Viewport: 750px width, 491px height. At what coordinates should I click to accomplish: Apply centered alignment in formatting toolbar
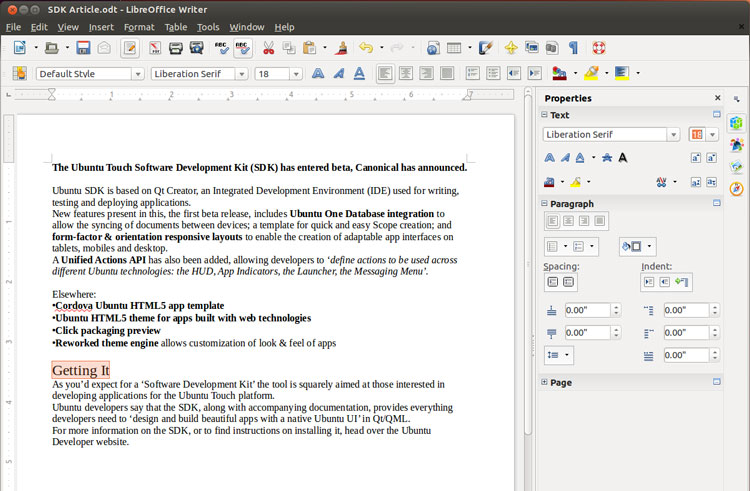point(406,73)
